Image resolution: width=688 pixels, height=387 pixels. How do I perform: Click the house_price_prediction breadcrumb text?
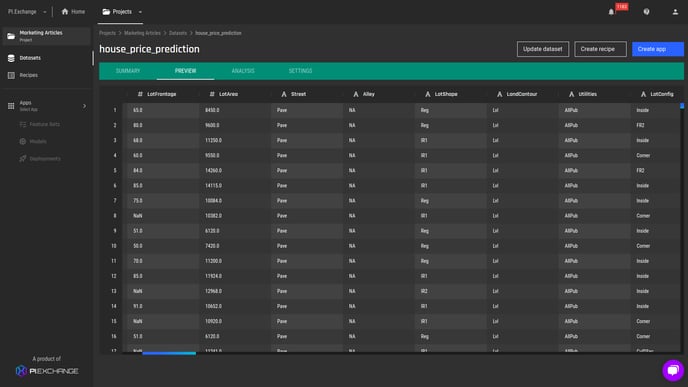[x=218, y=33]
